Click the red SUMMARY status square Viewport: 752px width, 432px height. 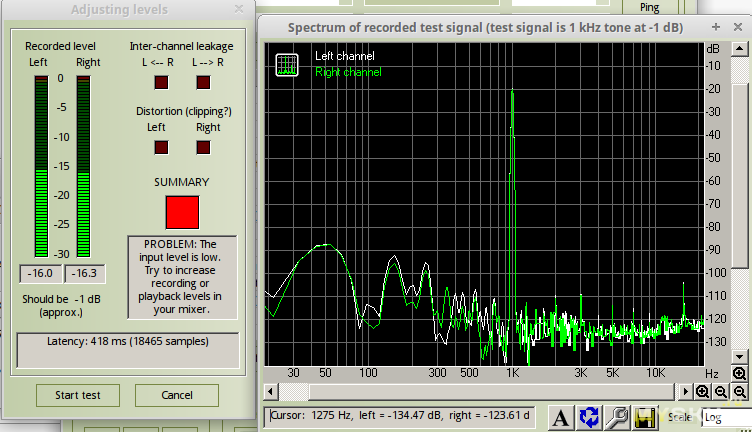coord(182,211)
